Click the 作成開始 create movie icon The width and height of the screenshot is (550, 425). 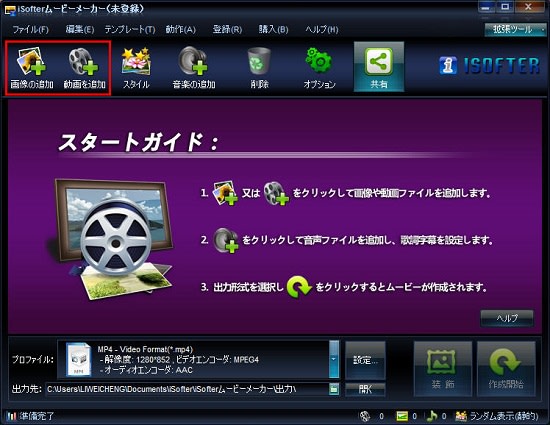click(506, 369)
